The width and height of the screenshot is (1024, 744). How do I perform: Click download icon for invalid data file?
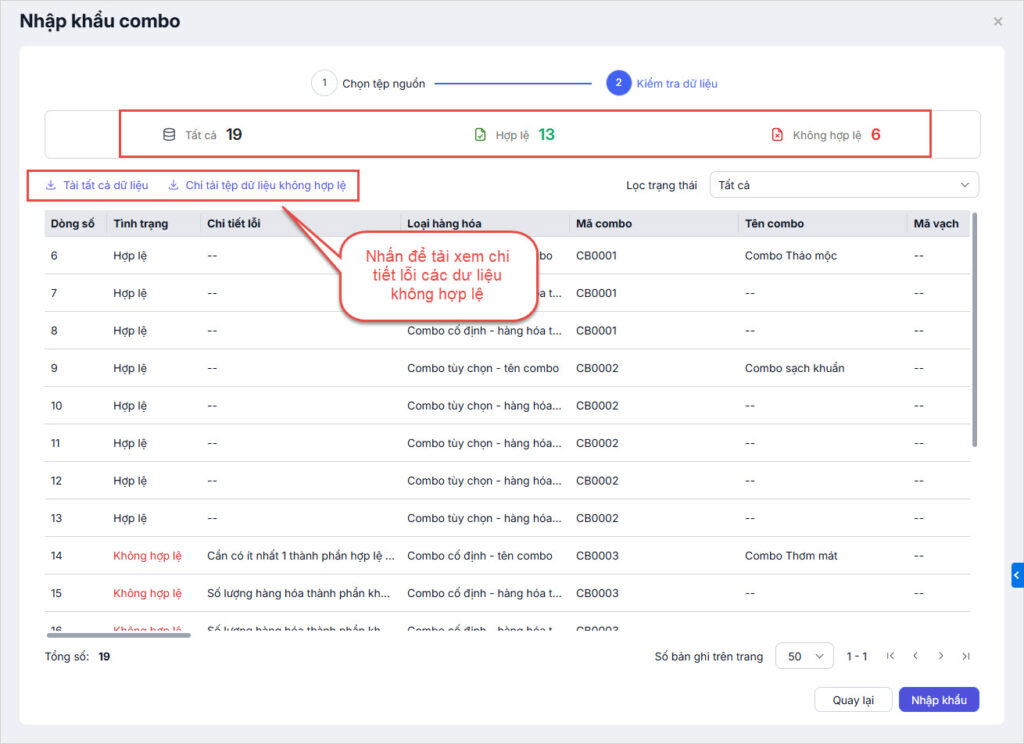click(173, 185)
